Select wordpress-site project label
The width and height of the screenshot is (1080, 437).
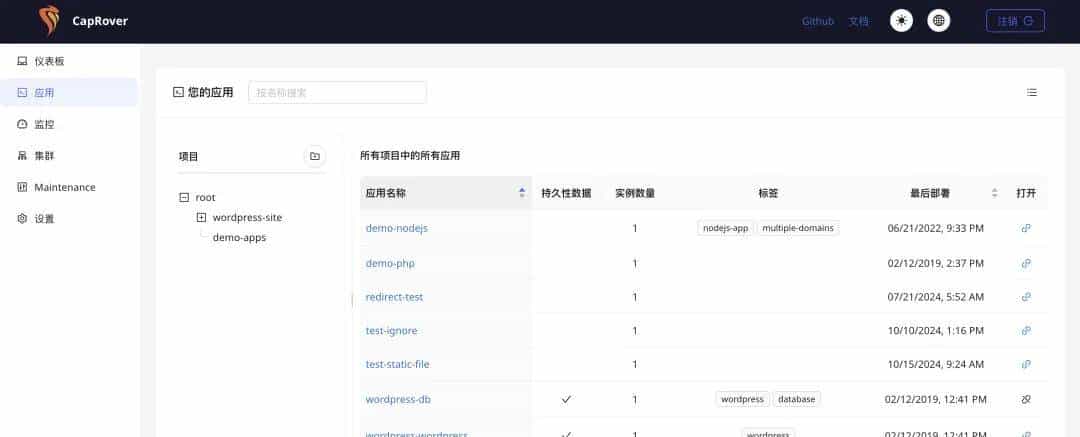[x=247, y=217]
